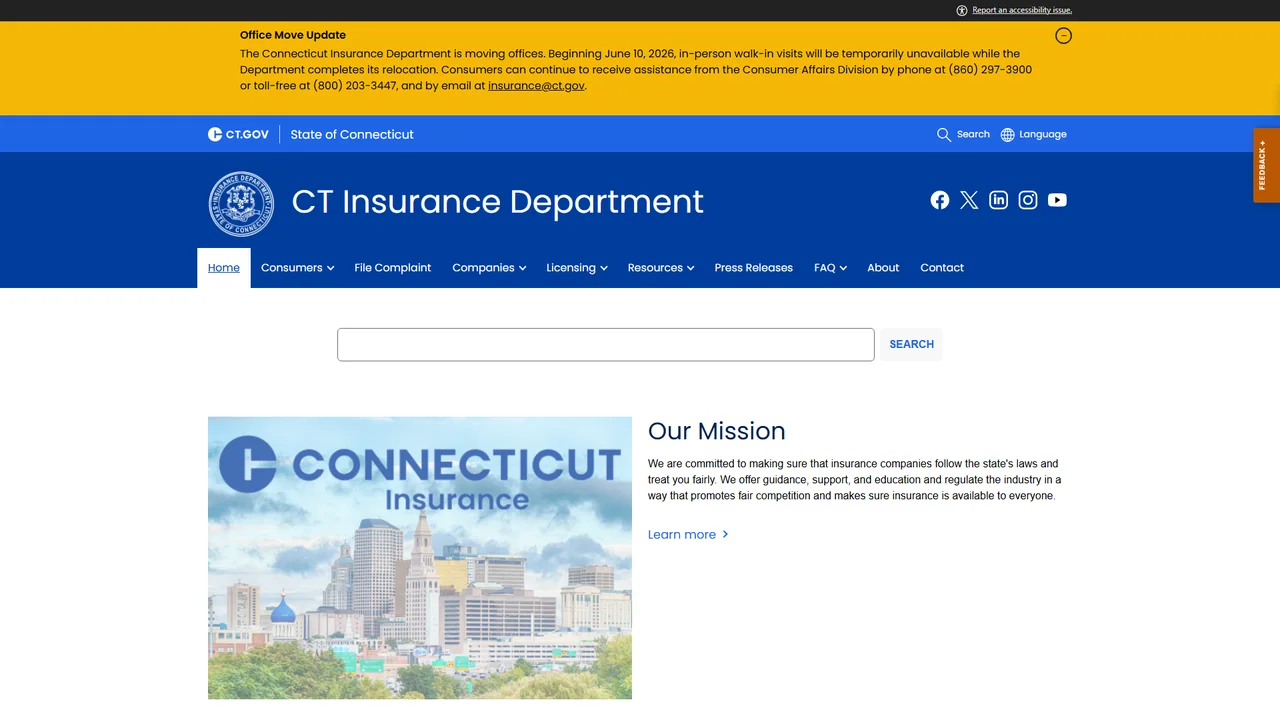Click the CT Insurance Department seal
1280x720 pixels.
[x=241, y=204]
